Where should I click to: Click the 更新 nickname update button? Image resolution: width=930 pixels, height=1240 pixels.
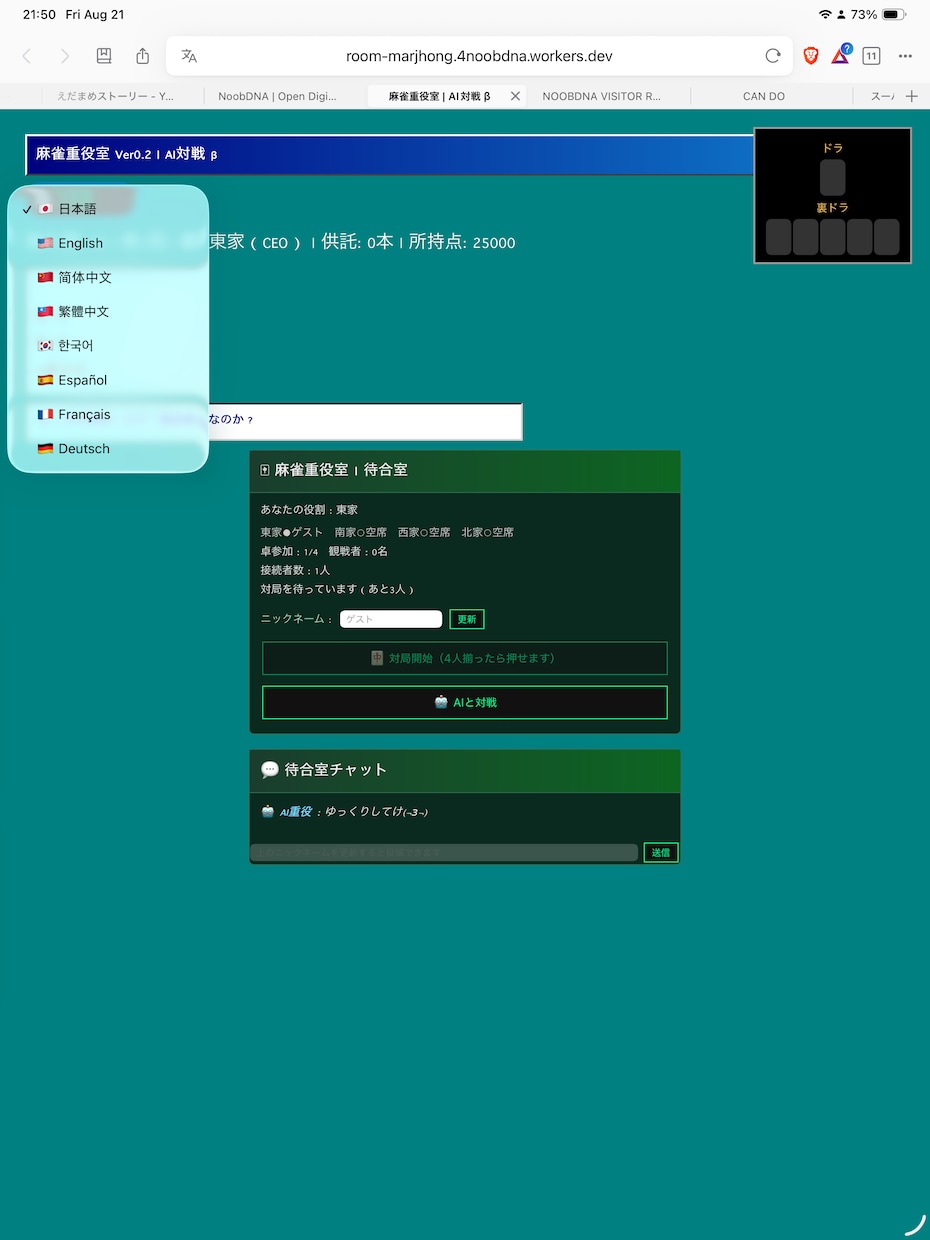point(467,619)
